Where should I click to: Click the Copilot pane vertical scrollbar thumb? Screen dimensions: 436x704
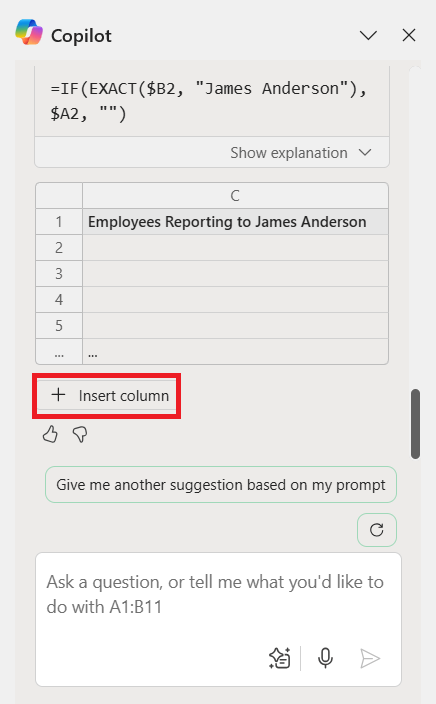click(x=415, y=424)
